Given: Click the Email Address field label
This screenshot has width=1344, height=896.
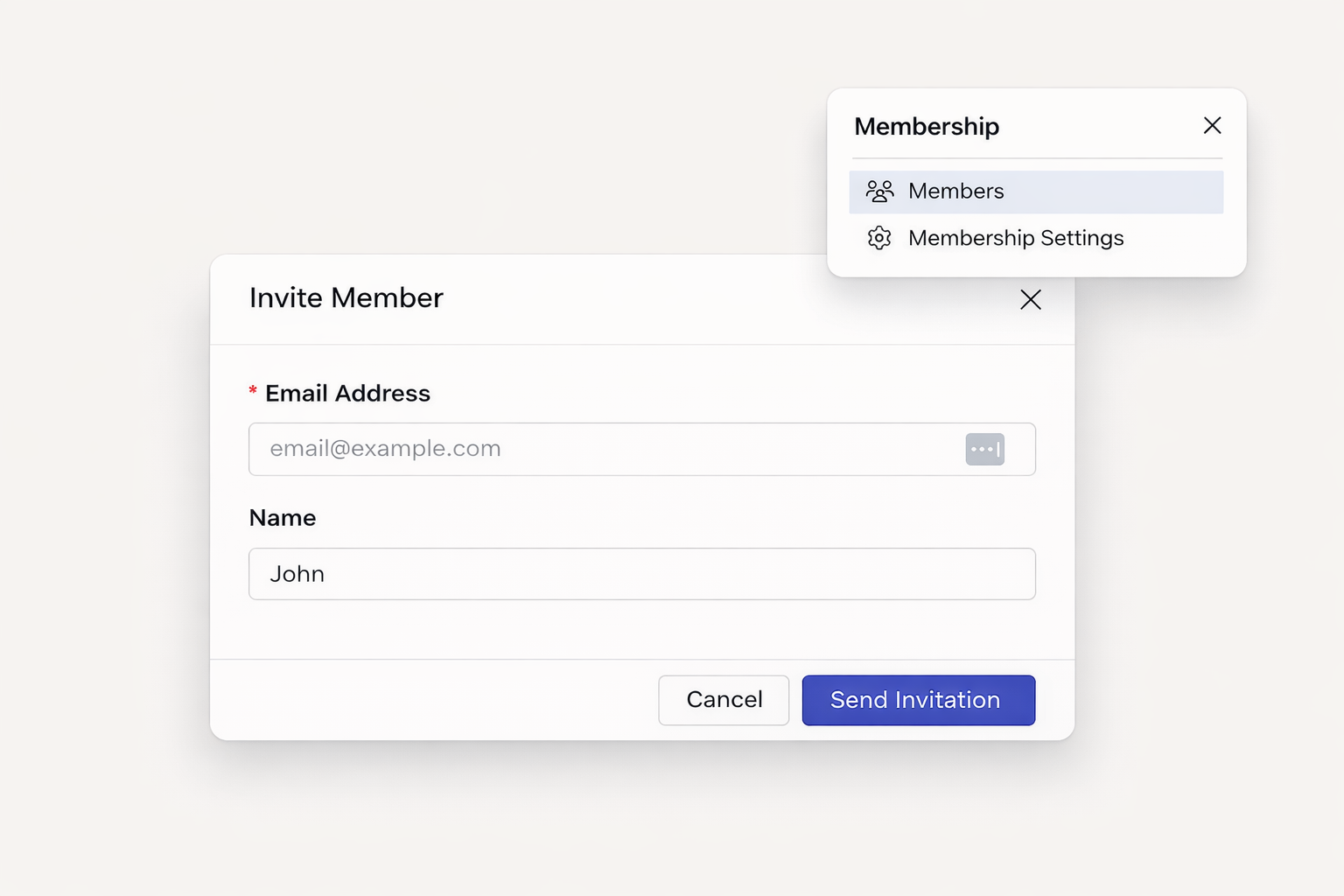Looking at the screenshot, I should point(347,394).
